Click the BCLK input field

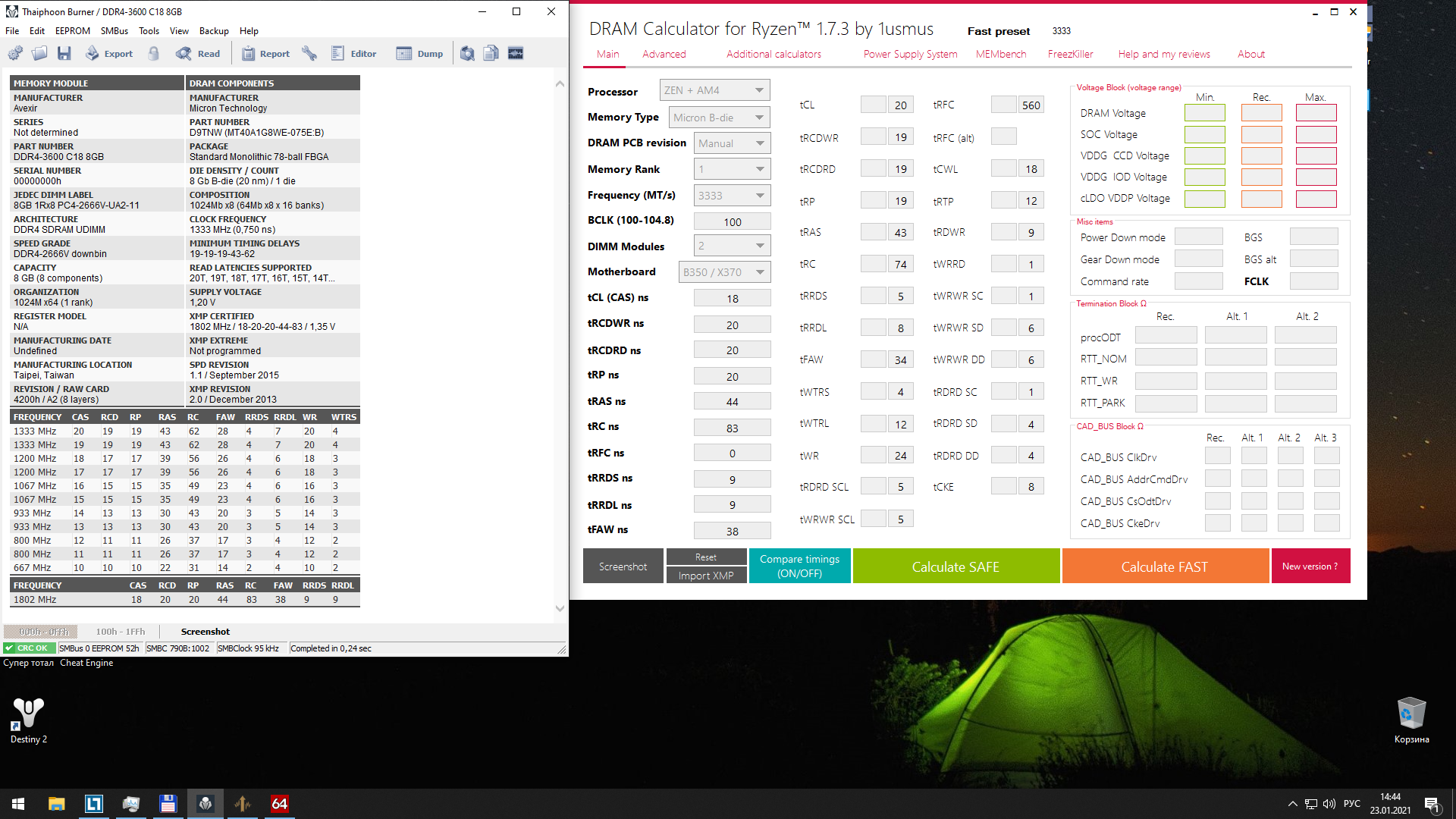coord(732,221)
